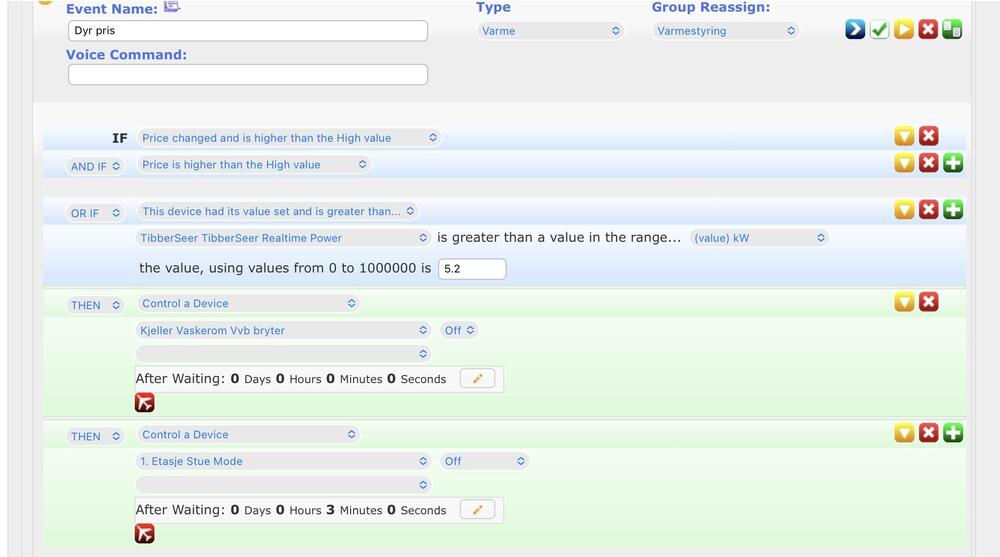This screenshot has width=1000, height=557.
Task: Click the green checkmark event icon
Action: pyautogui.click(x=879, y=30)
